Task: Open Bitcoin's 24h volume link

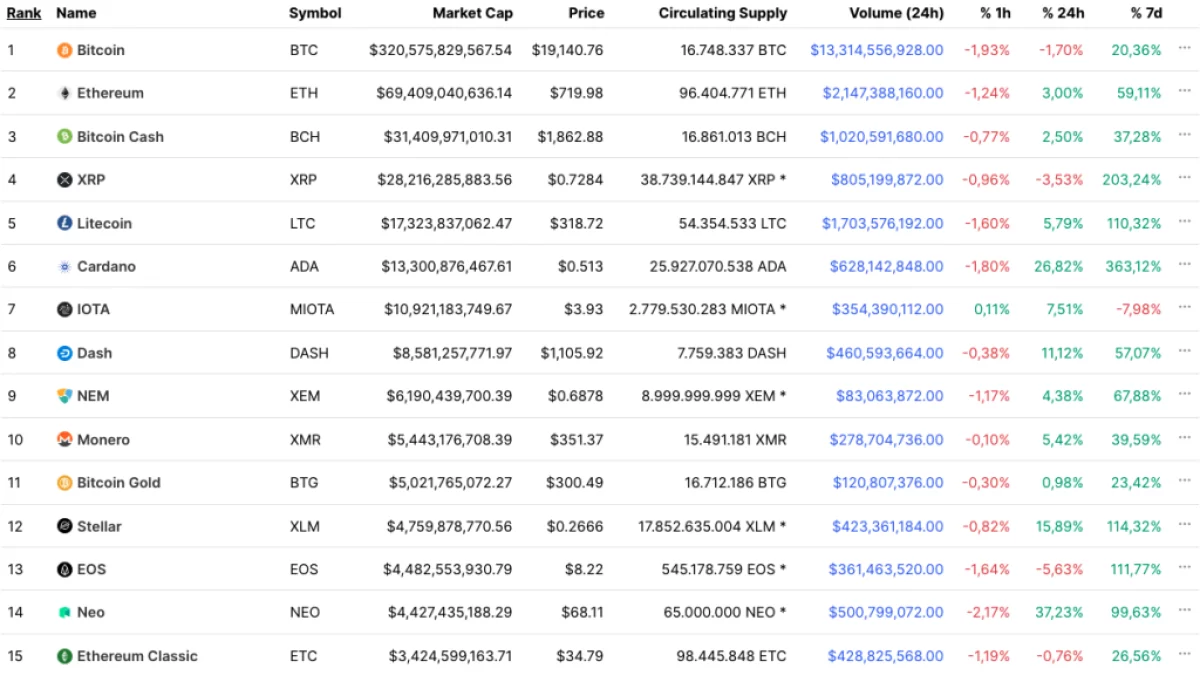Action: tap(876, 50)
